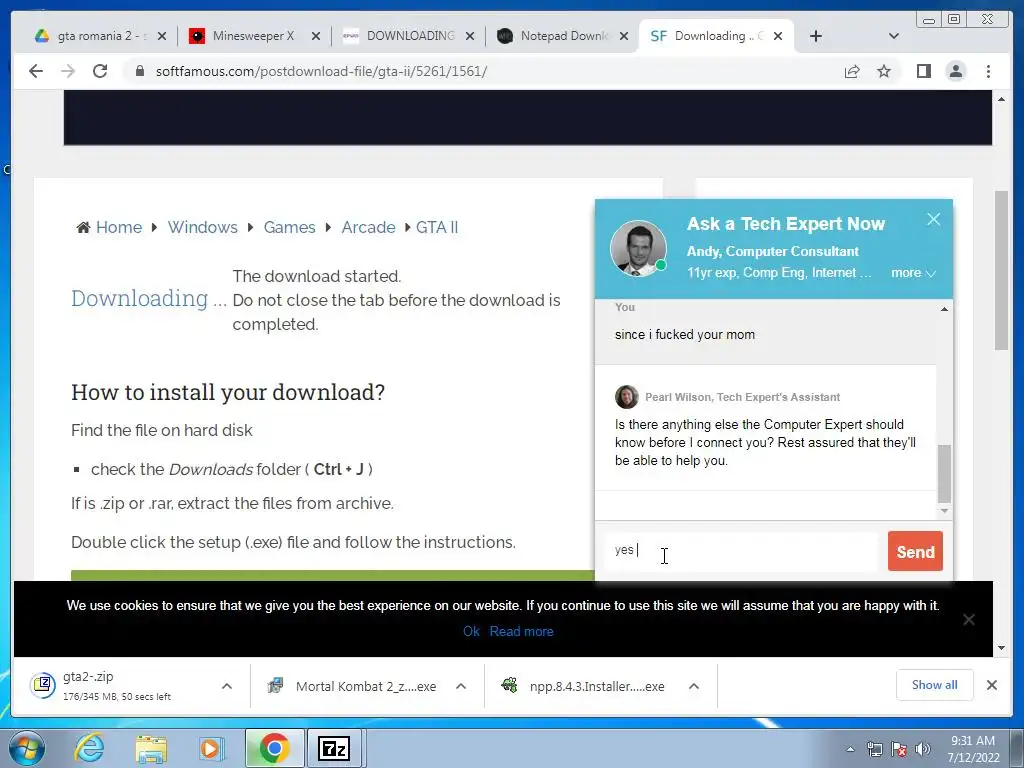
Task: Open the GTA II breadcrumb link
Action: point(437,227)
